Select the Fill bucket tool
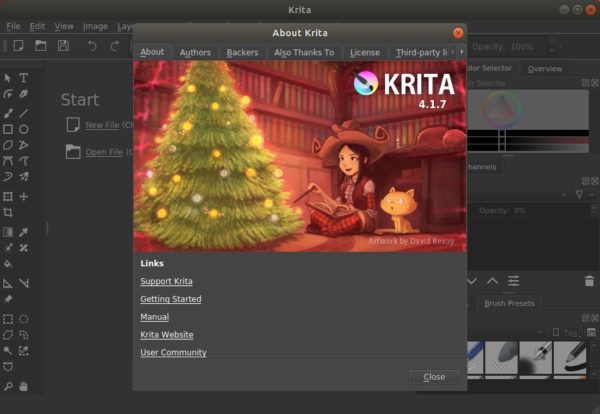 (x=8, y=264)
